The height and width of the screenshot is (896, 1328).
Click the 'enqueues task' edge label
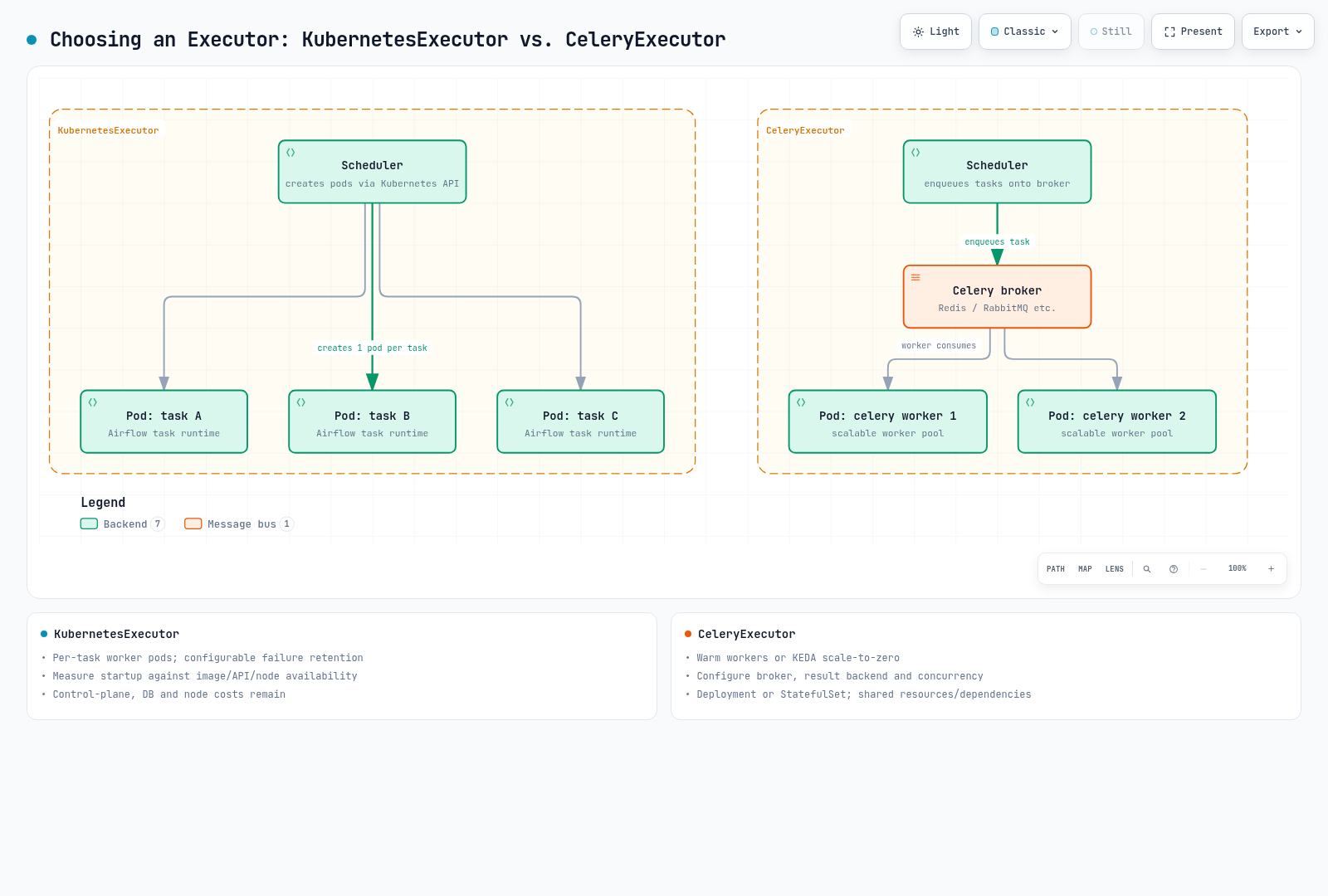997,242
